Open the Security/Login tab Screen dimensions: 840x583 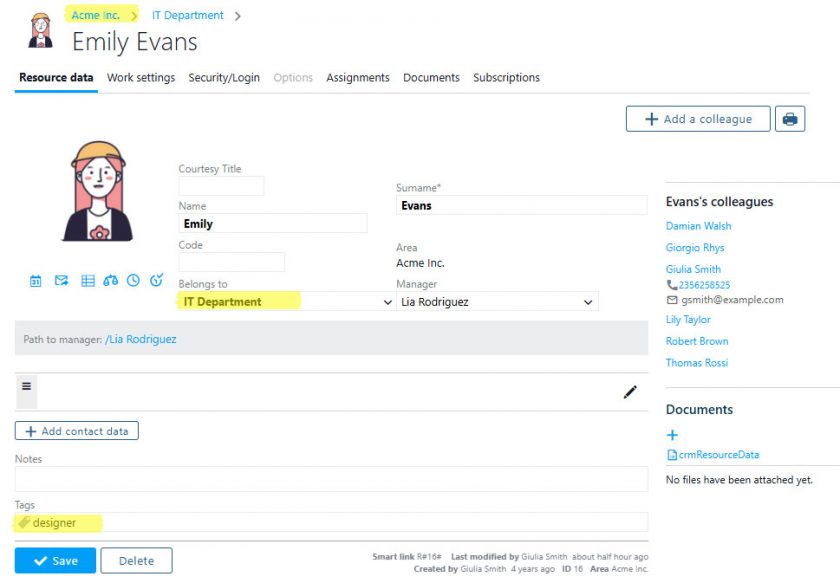pos(224,78)
